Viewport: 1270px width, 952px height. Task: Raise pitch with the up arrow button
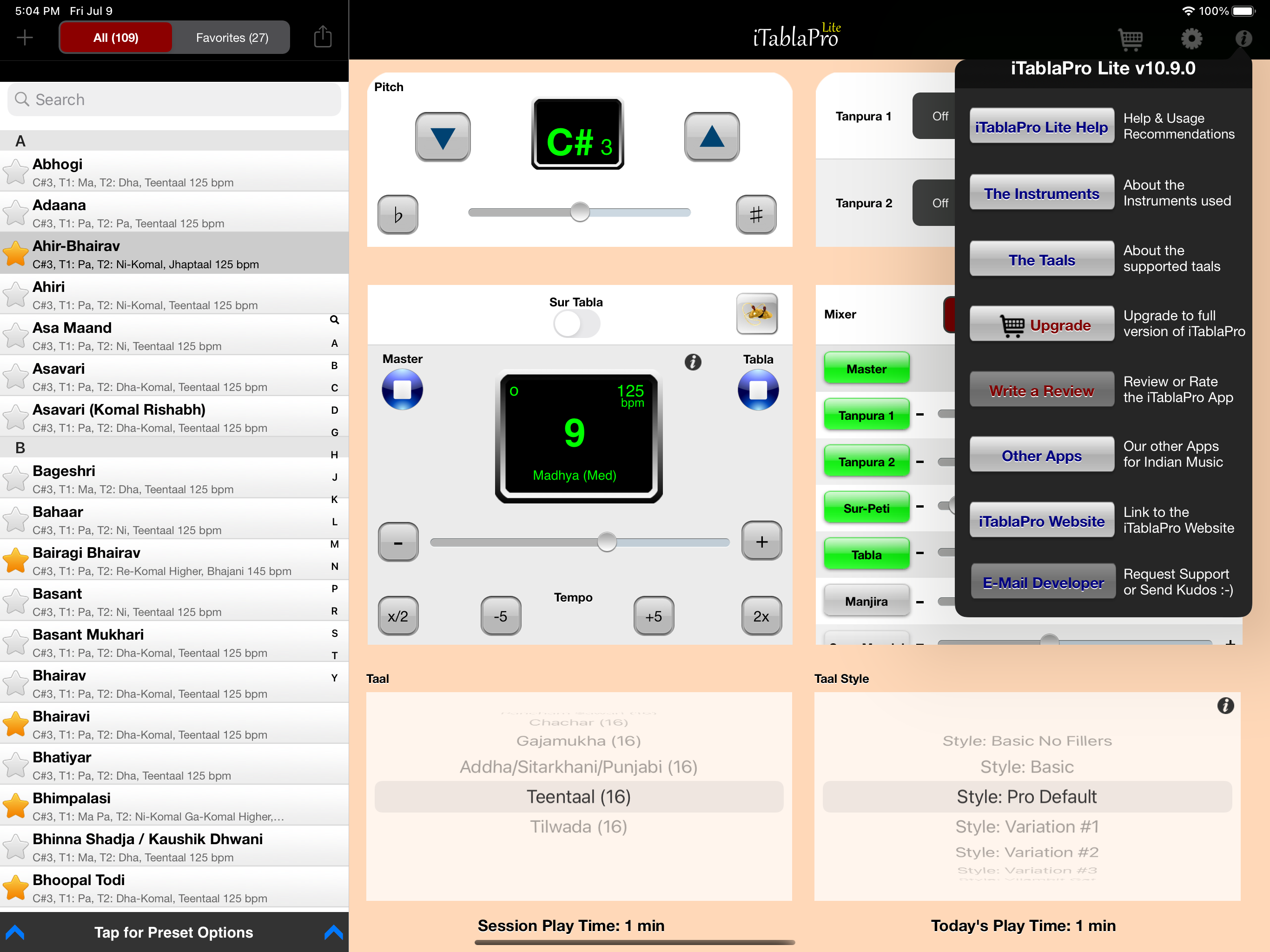coord(711,137)
